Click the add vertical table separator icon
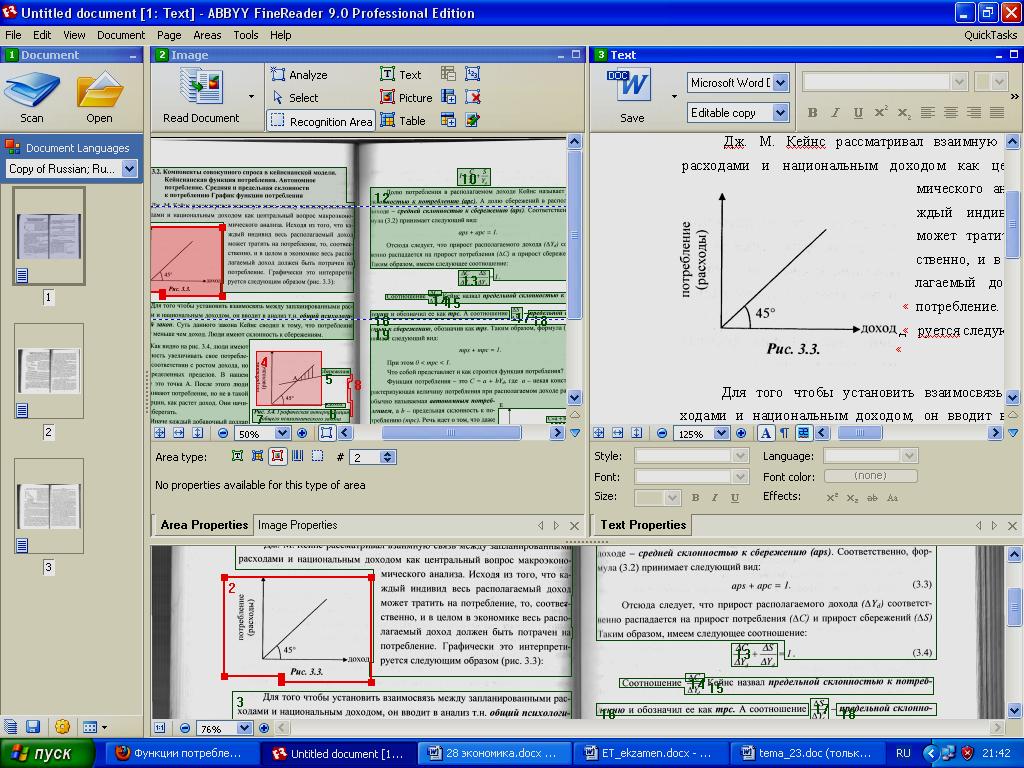This screenshot has width=1024, height=768. pyautogui.click(x=448, y=97)
